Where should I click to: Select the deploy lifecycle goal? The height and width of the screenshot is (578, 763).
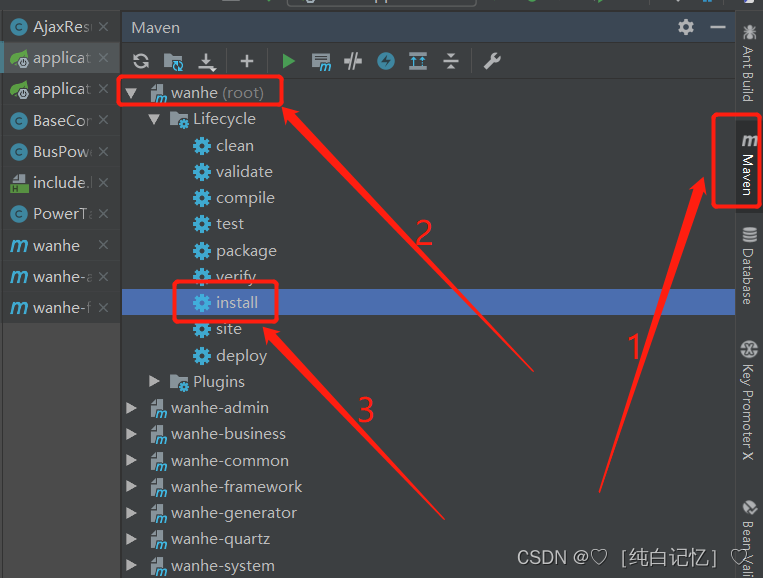[x=241, y=356]
